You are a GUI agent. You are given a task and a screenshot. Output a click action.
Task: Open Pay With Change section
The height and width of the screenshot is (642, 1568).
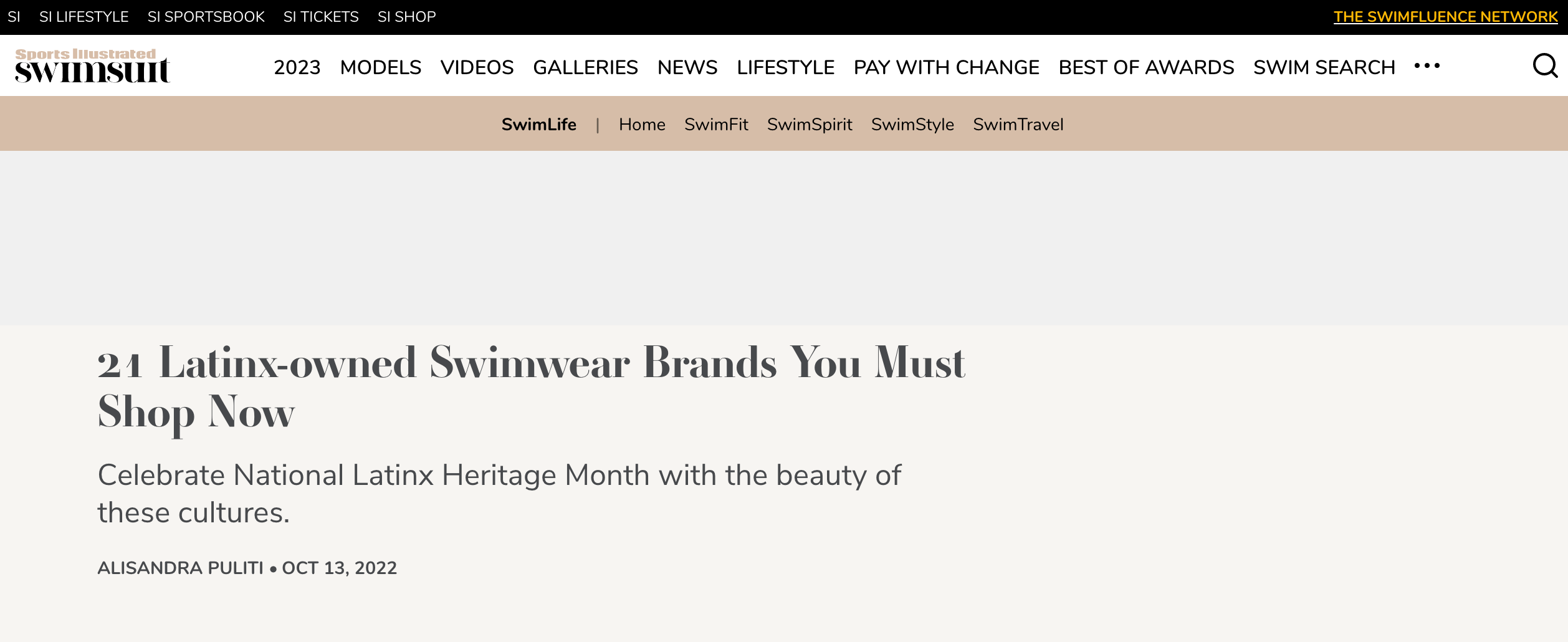tap(946, 67)
